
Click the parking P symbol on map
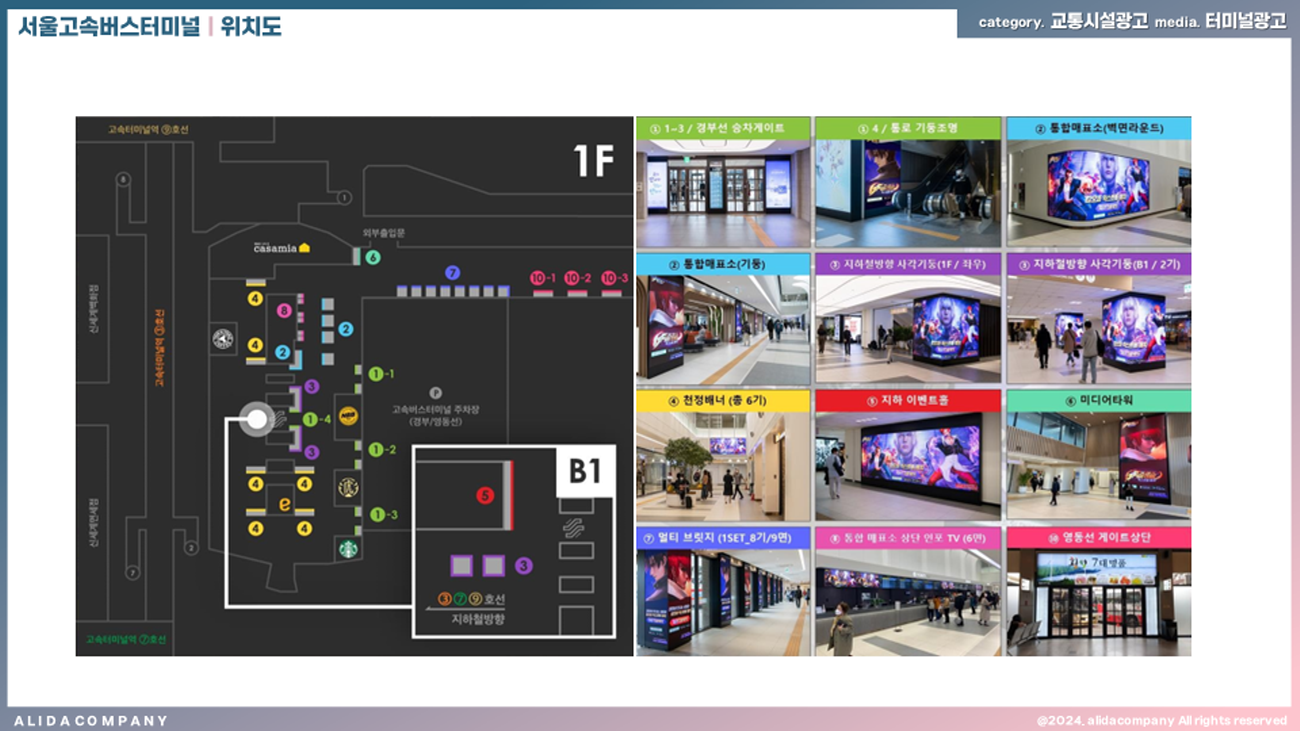point(434,393)
